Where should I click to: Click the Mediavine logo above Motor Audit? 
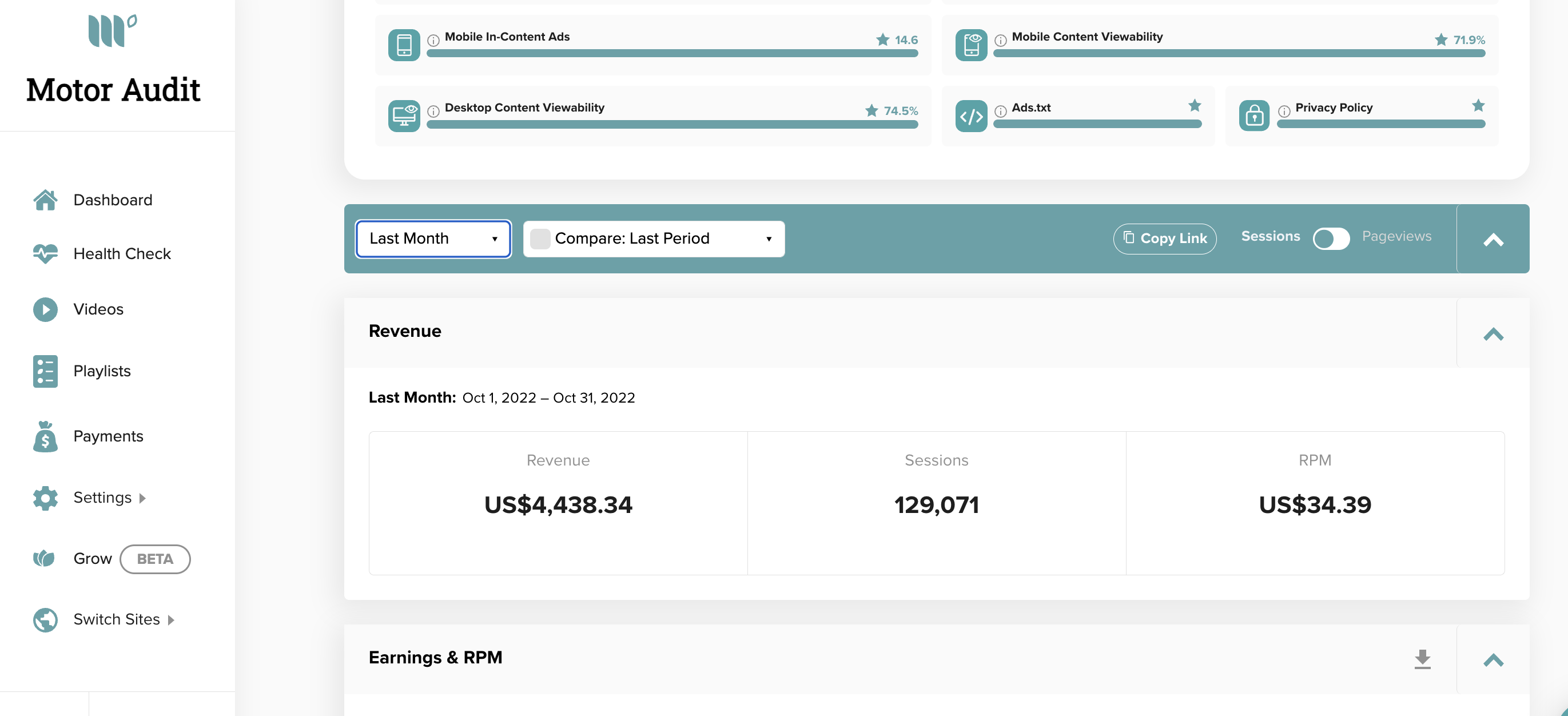[113, 30]
